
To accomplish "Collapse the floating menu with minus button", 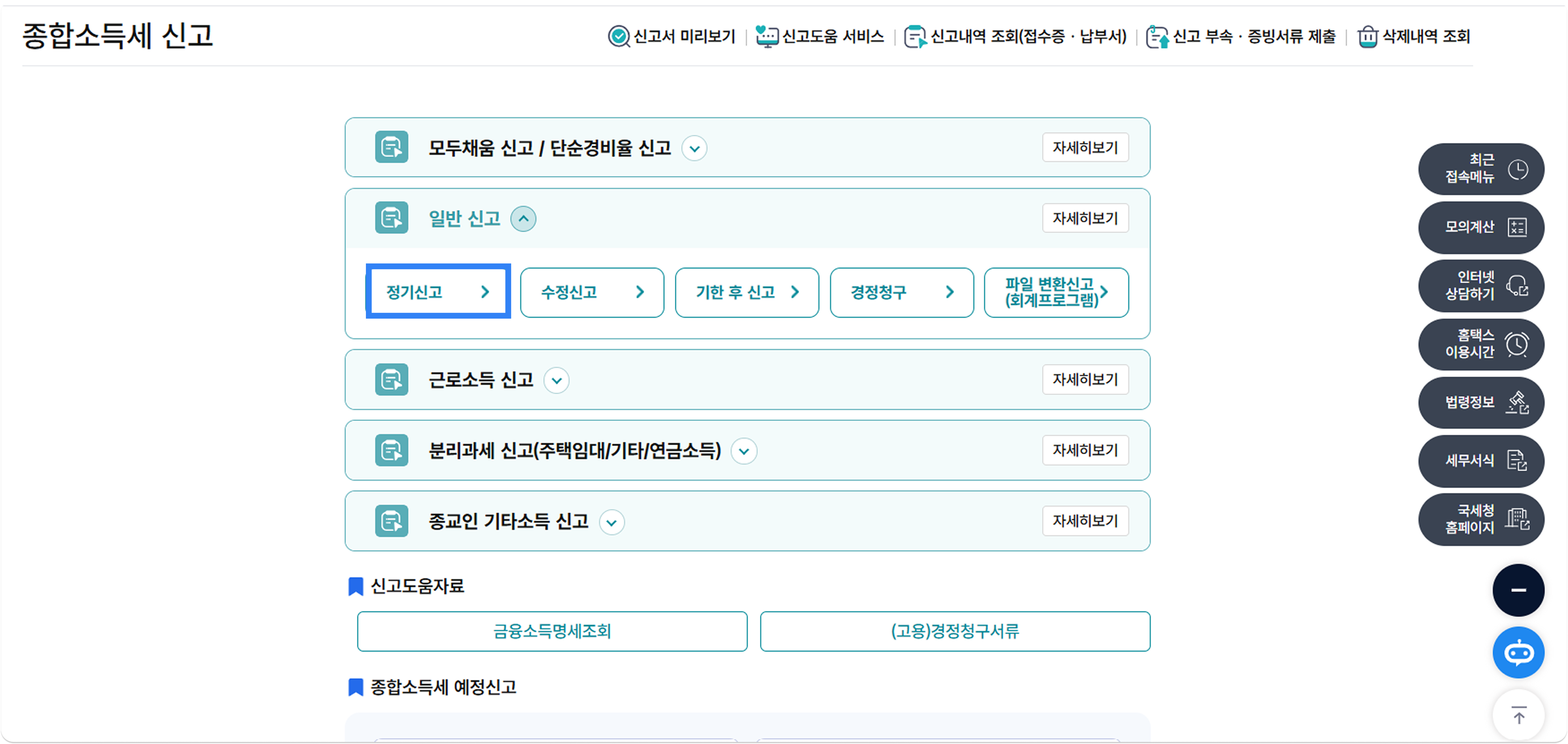I will (x=1518, y=590).
